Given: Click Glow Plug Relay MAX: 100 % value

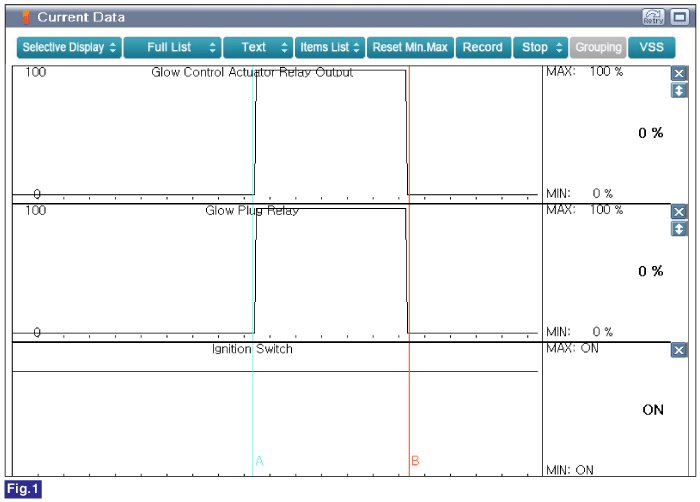Looking at the screenshot, I should point(584,209).
